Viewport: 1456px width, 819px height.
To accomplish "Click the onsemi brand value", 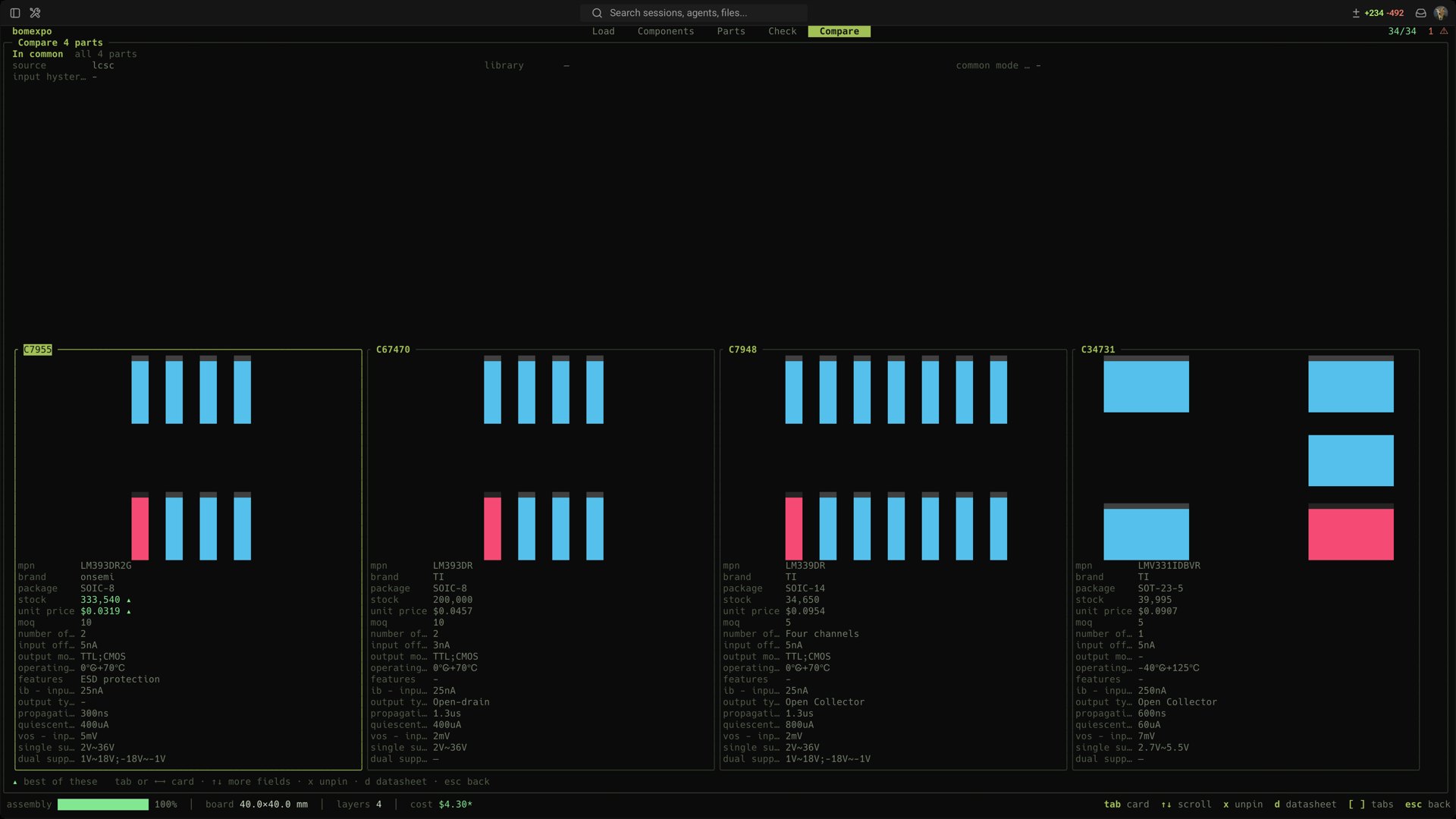I will click(97, 577).
